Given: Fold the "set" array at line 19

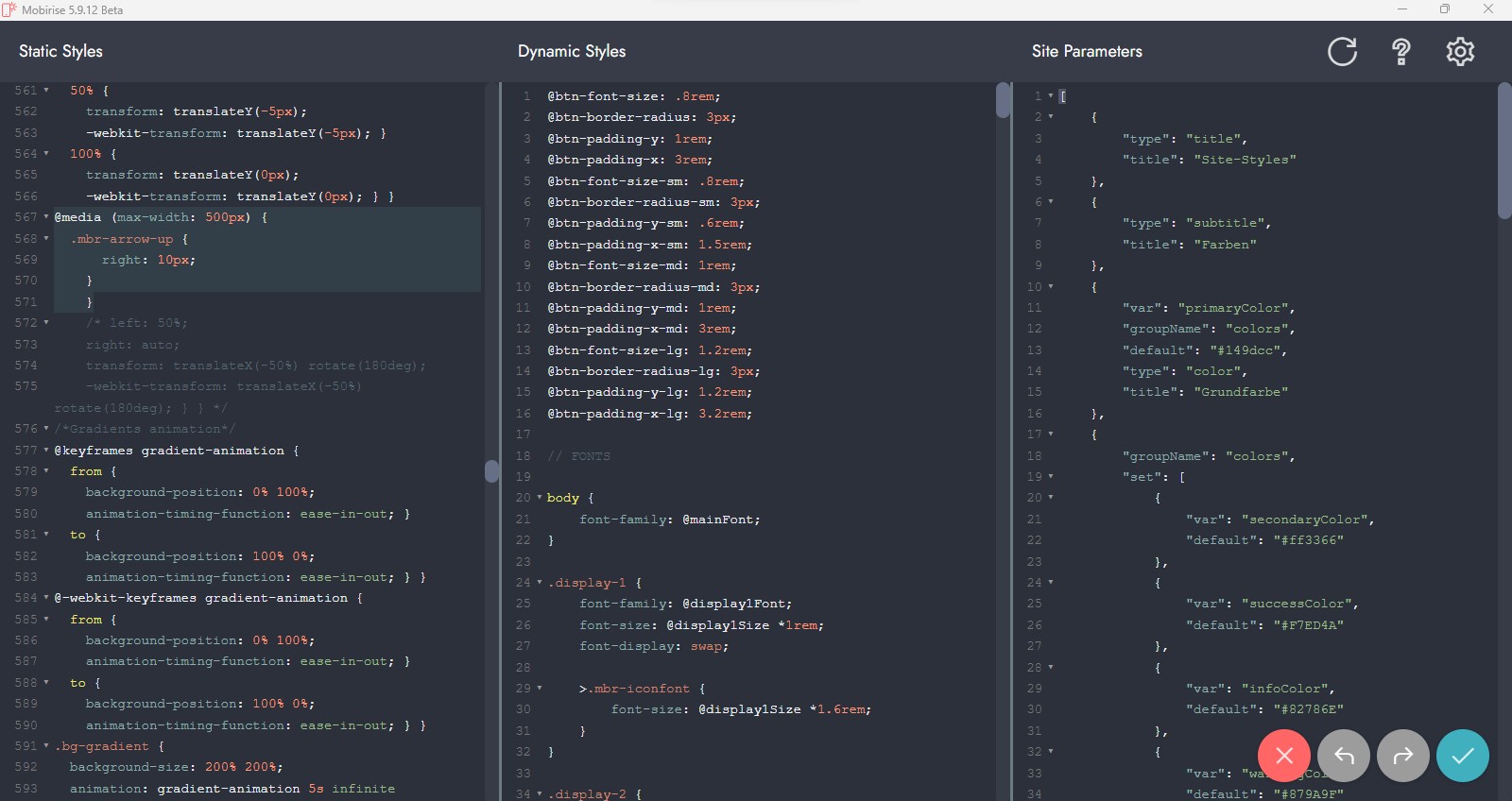Looking at the screenshot, I should pos(1051,477).
